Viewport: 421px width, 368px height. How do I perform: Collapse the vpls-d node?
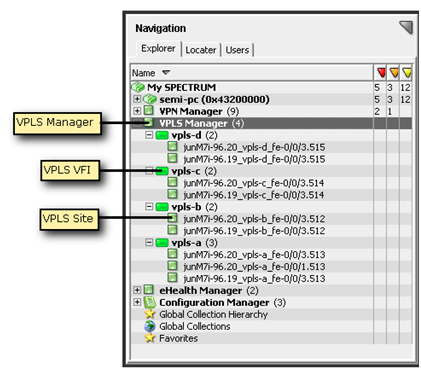pyautogui.click(x=149, y=135)
